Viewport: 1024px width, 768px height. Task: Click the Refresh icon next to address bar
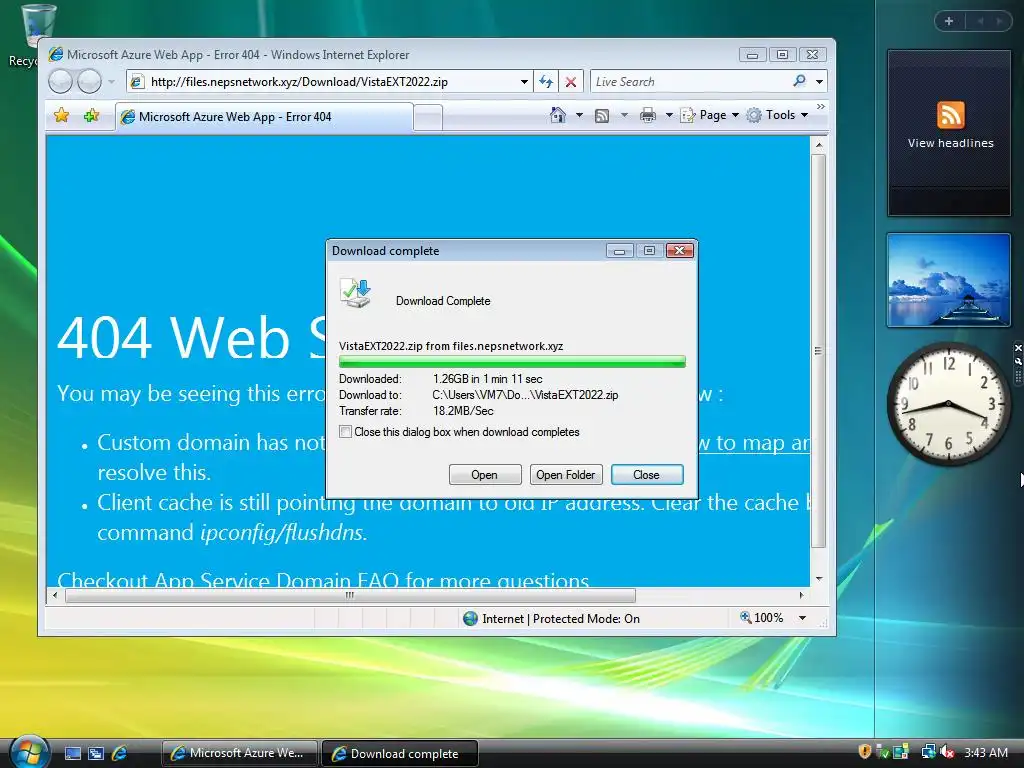click(x=546, y=82)
